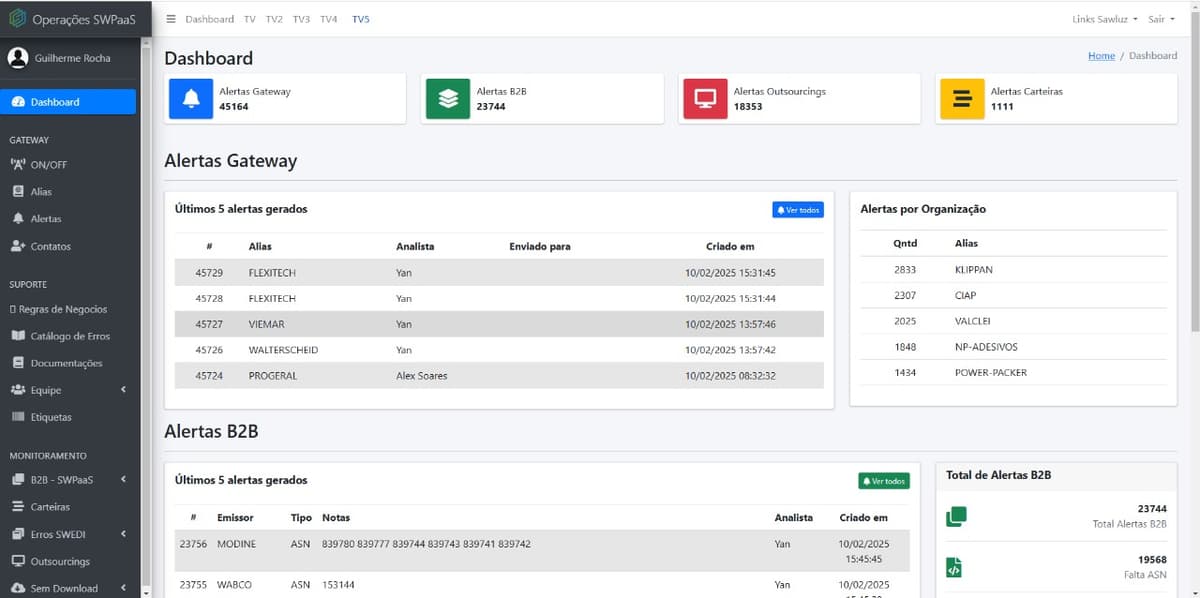Expand the Erros SWEDI submenu chevron
Viewport: 1200px width, 598px height.
click(123, 534)
